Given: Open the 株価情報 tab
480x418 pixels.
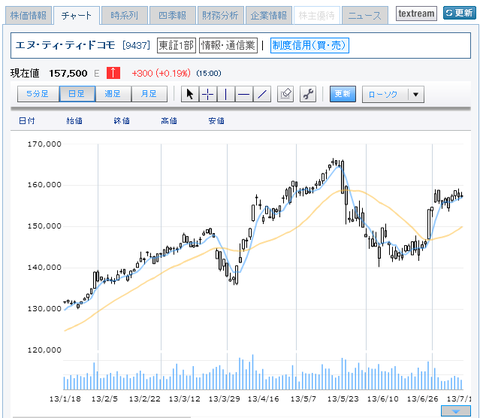Looking at the screenshot, I should click(28, 15).
